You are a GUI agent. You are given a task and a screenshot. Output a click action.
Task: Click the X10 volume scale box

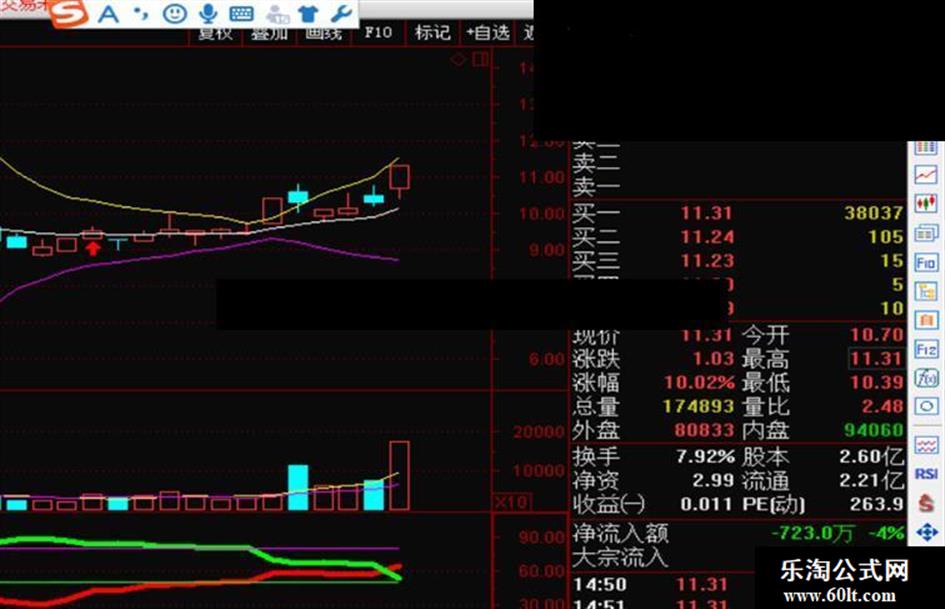(512, 502)
